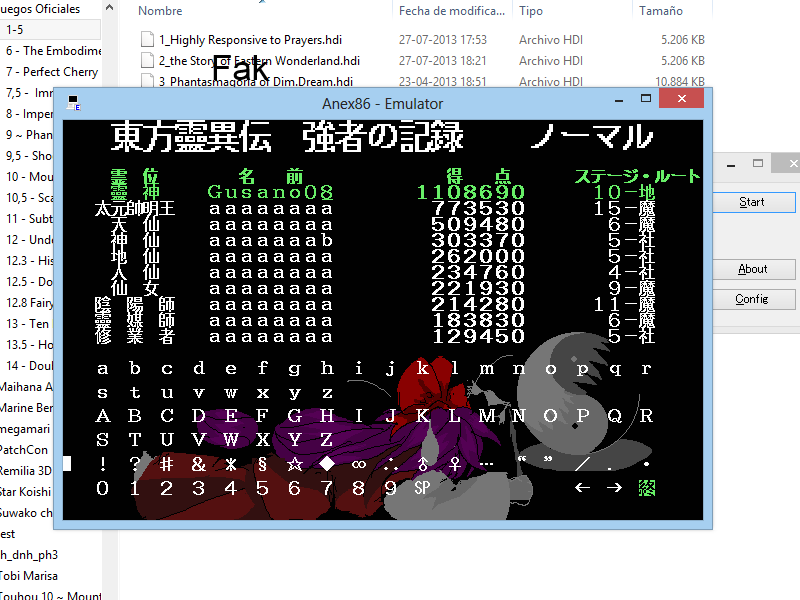Select file 3_Phantasmagoria of Dim.Dream.hdi
The image size is (800, 600).
pyautogui.click(x=256, y=82)
